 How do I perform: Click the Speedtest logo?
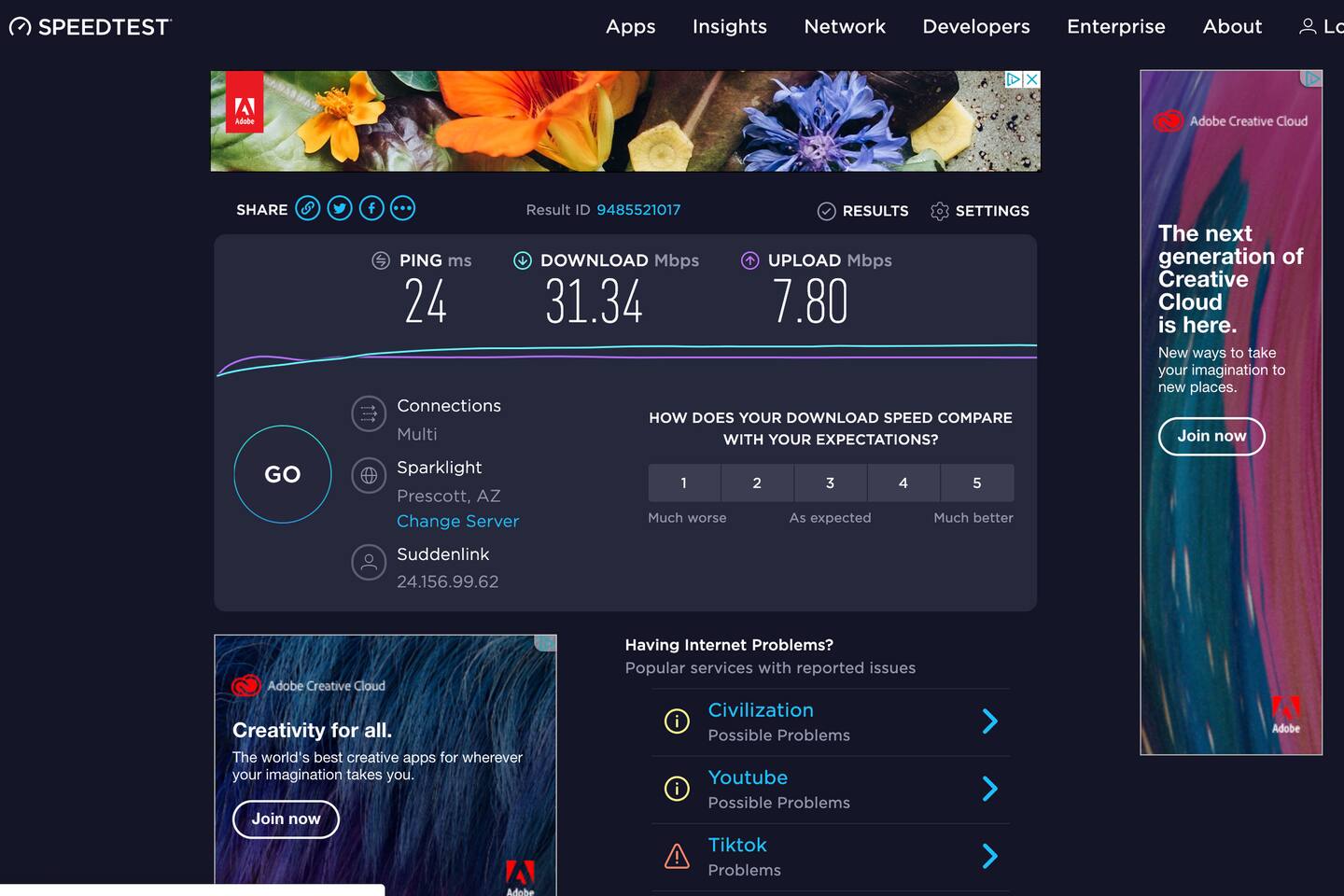[x=91, y=27]
